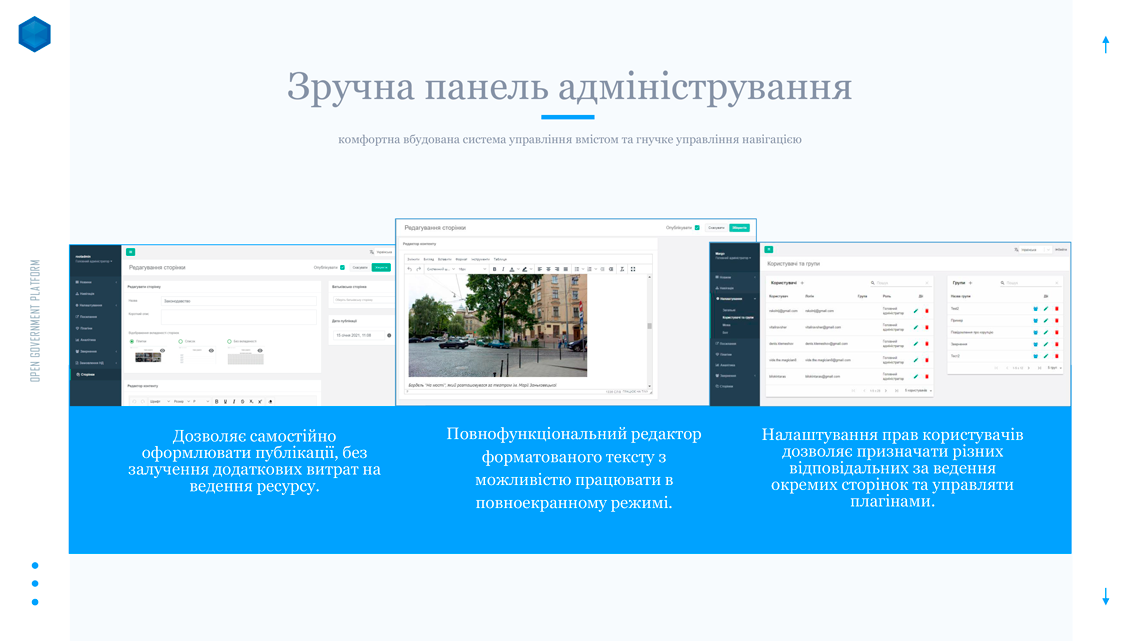1140x641 pixels.
Task: Delete the denis.klemeshov user with red icon
Action: (x=927, y=344)
